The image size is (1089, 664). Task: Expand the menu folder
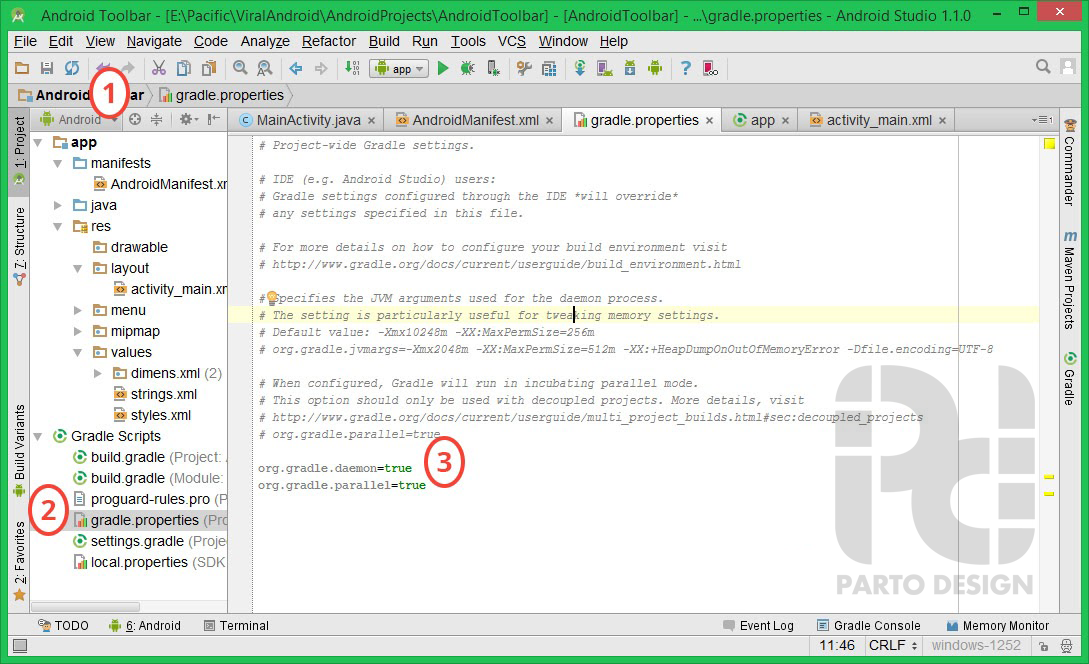pyautogui.click(x=78, y=310)
